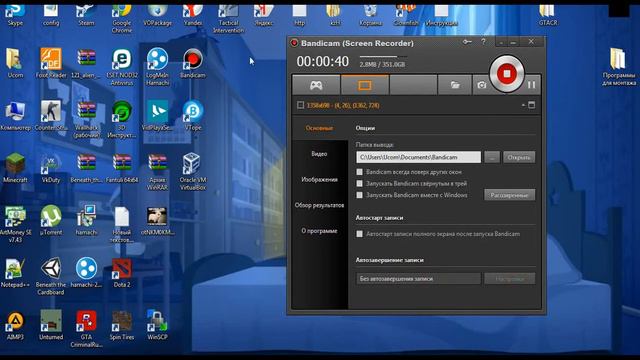The image size is (640, 360).
Task: Select the screen rectangle recording mode
Action: (364, 85)
